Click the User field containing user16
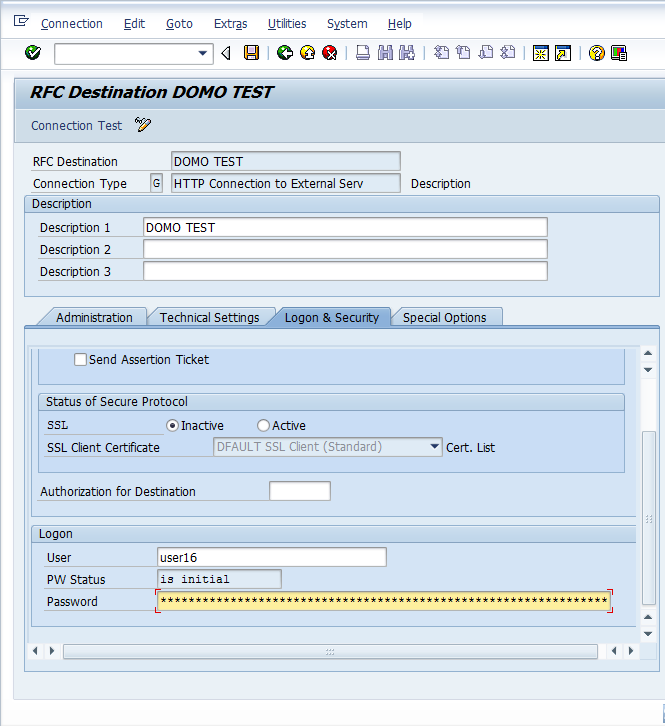This screenshot has height=726, width=665. point(272,557)
